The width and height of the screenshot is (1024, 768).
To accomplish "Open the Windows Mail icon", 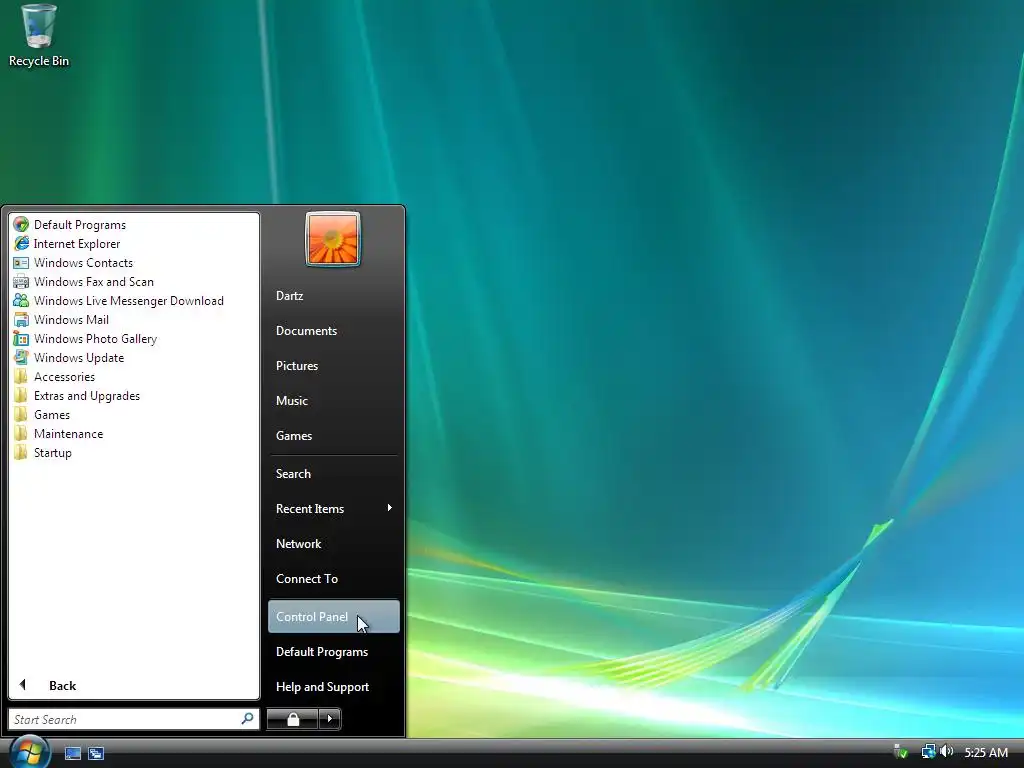I will pos(21,319).
